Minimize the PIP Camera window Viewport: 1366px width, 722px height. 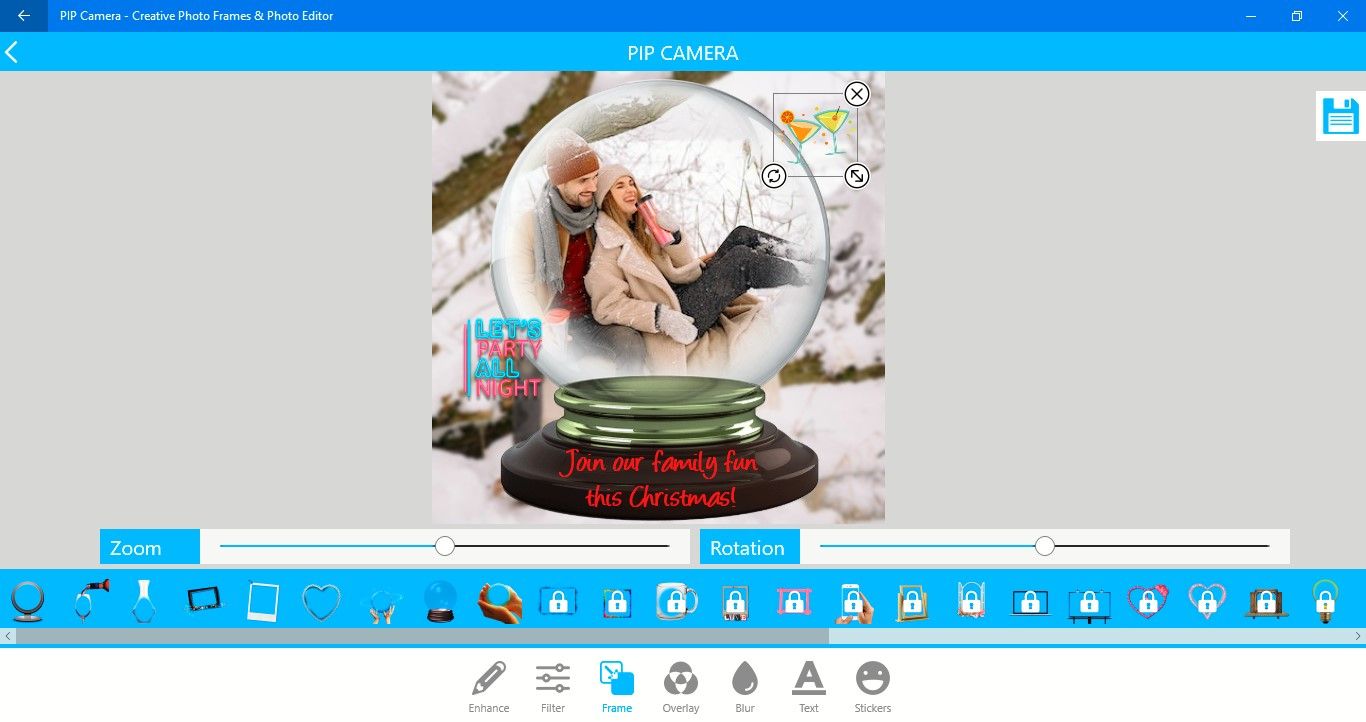(x=1251, y=16)
